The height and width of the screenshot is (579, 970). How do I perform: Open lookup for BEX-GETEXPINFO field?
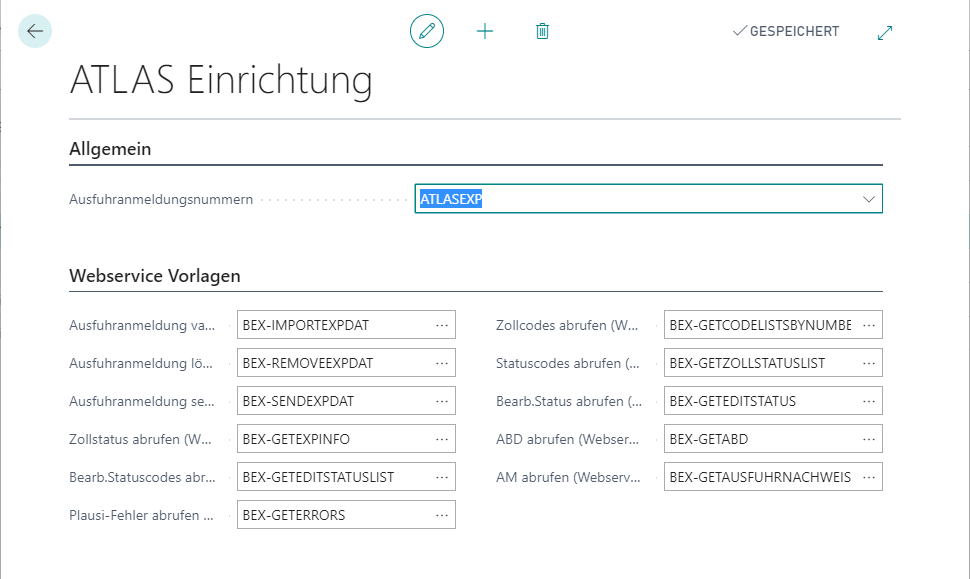coord(442,439)
